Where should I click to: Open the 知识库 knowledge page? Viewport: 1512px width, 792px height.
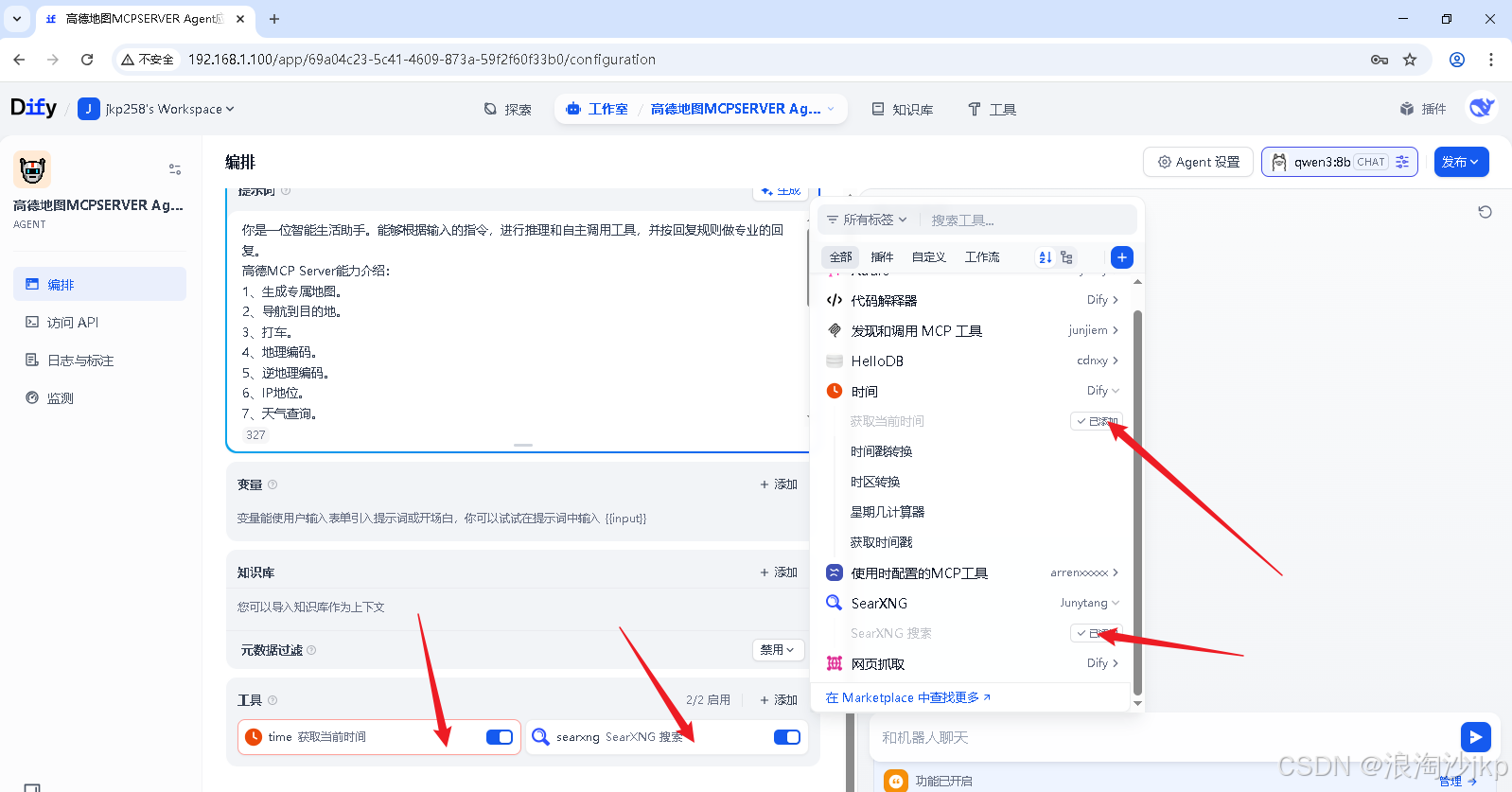tap(903, 109)
